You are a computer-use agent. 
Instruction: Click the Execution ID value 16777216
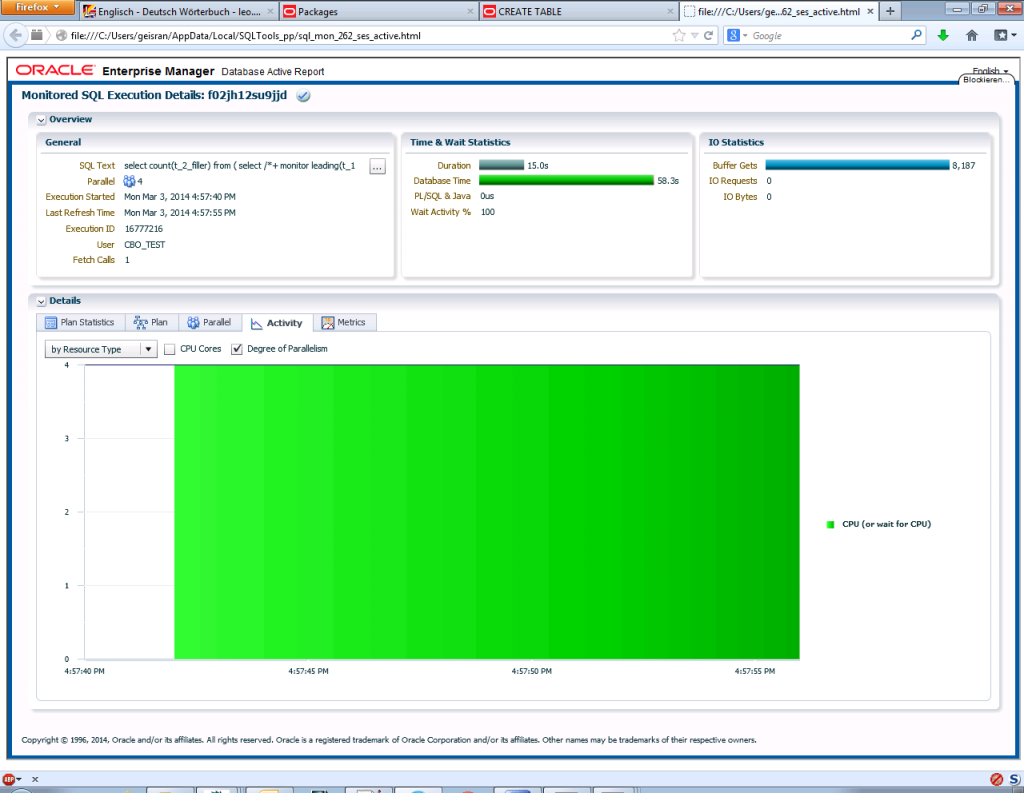144,229
